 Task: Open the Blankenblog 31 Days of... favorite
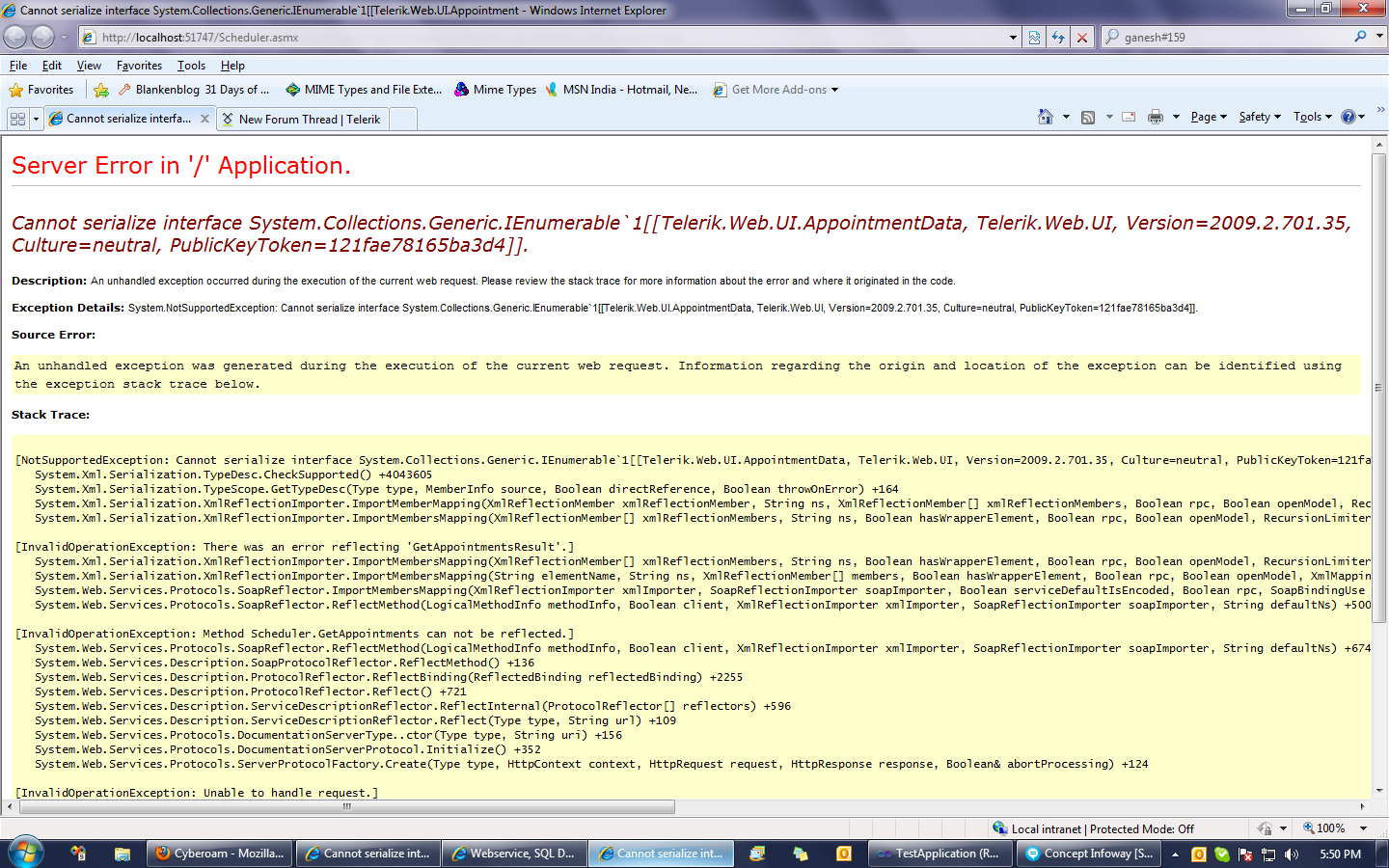click(x=194, y=90)
